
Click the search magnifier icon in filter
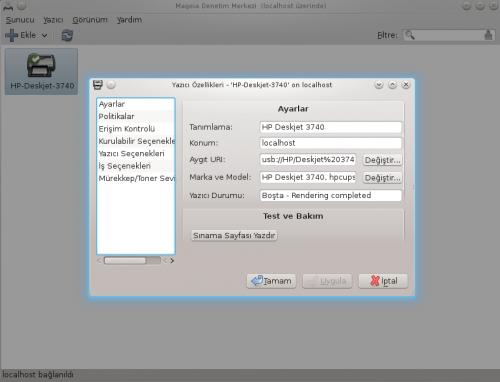(410, 35)
